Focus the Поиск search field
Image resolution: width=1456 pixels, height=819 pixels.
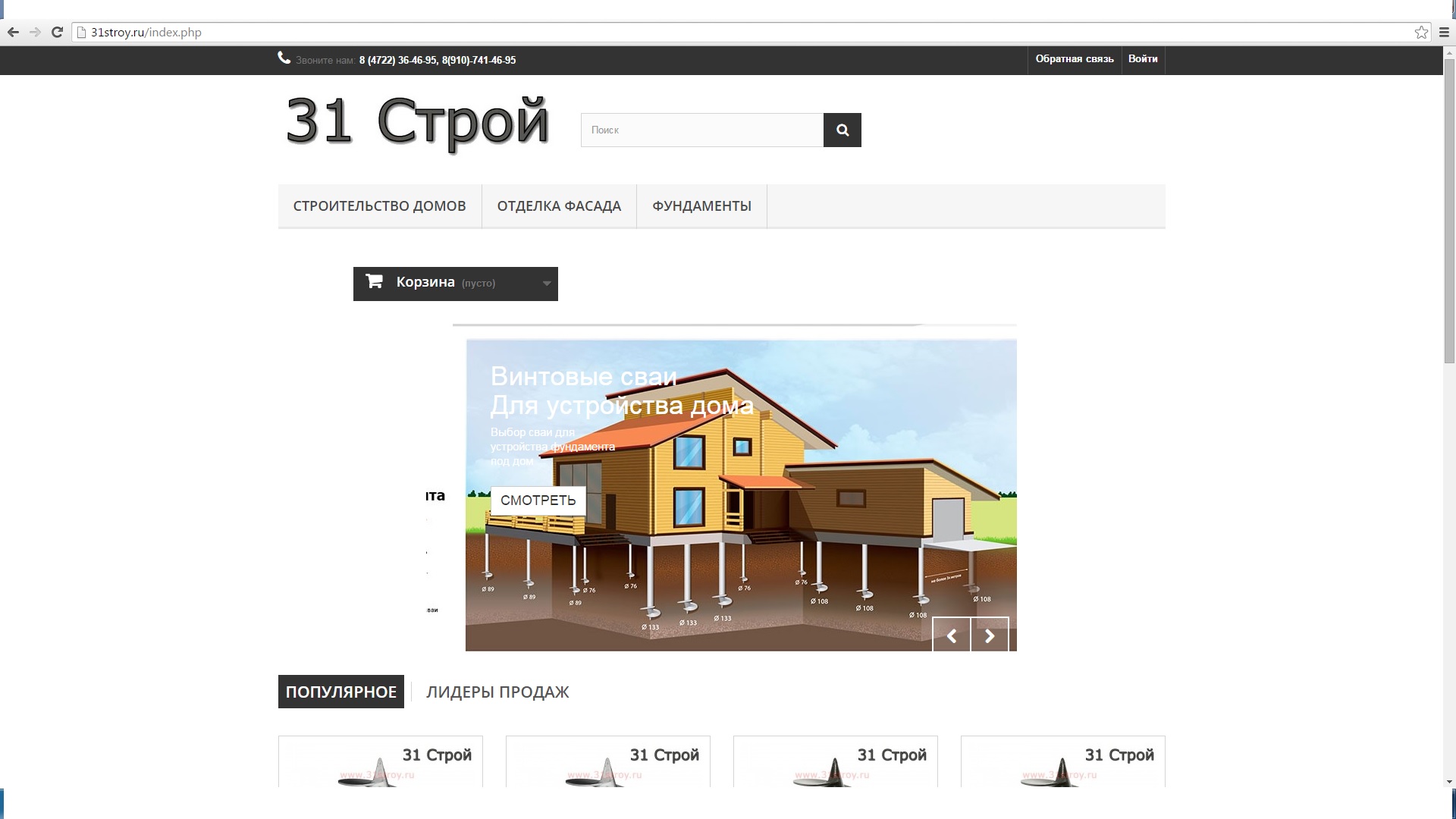(701, 130)
